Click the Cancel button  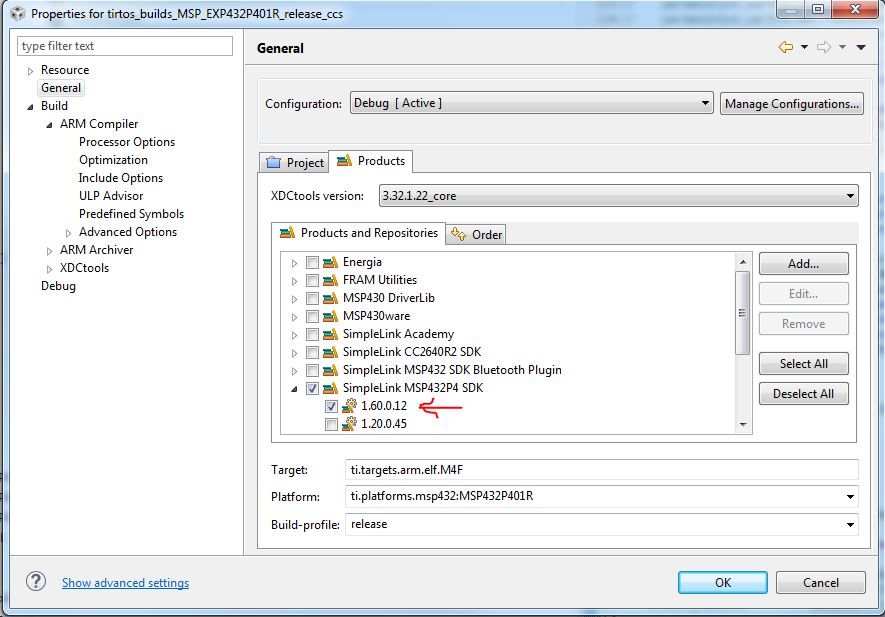tap(820, 583)
